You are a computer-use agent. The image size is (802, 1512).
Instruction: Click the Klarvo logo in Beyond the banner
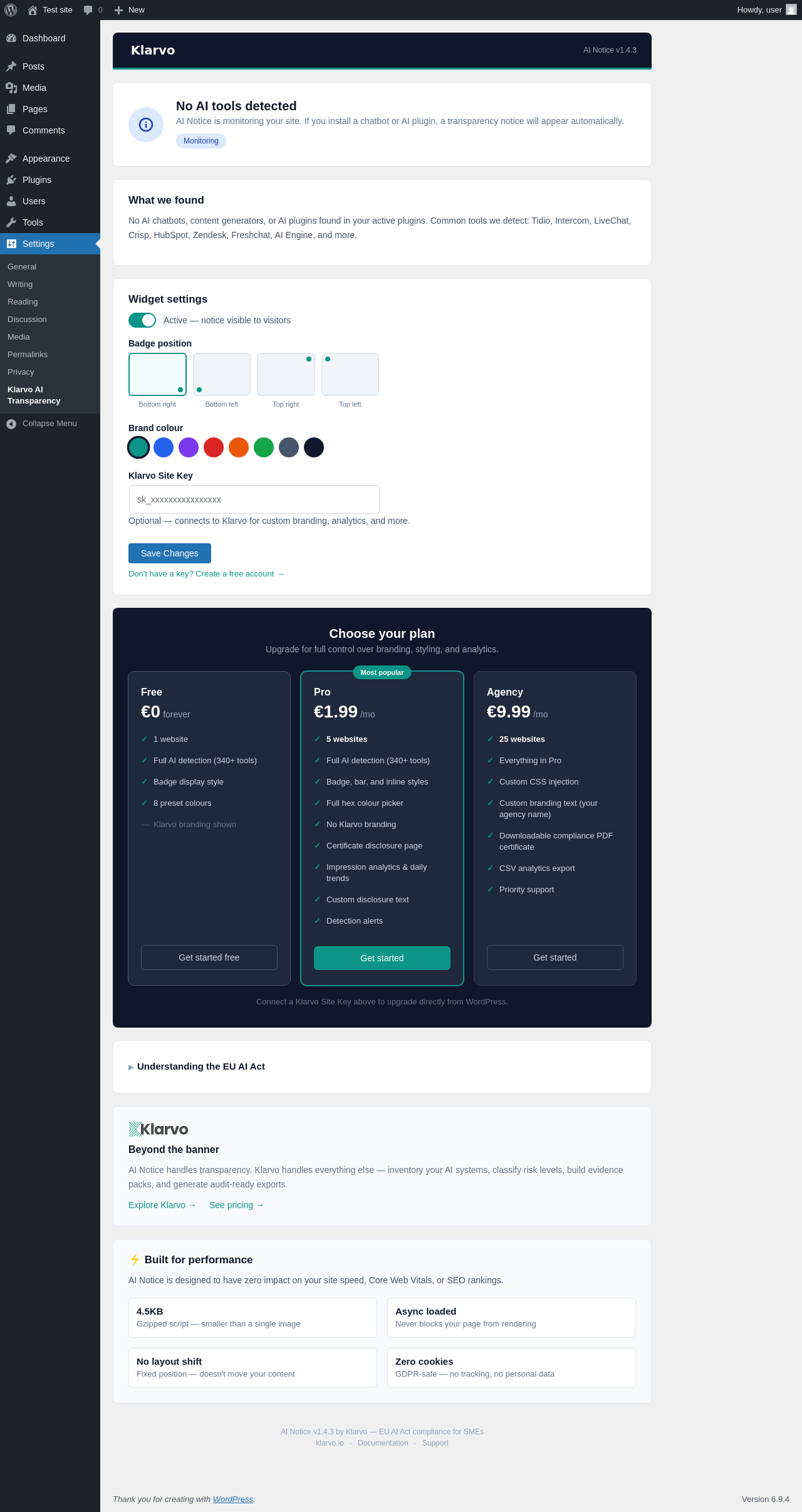(x=159, y=1129)
